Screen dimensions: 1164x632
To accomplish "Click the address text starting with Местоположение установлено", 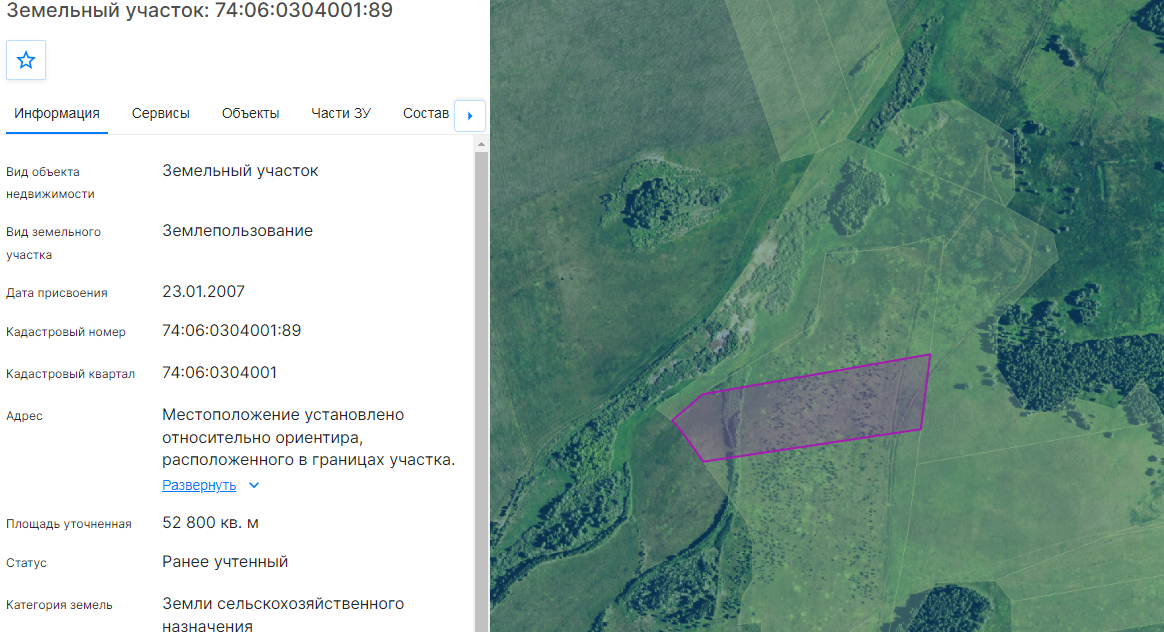I will coord(309,437).
